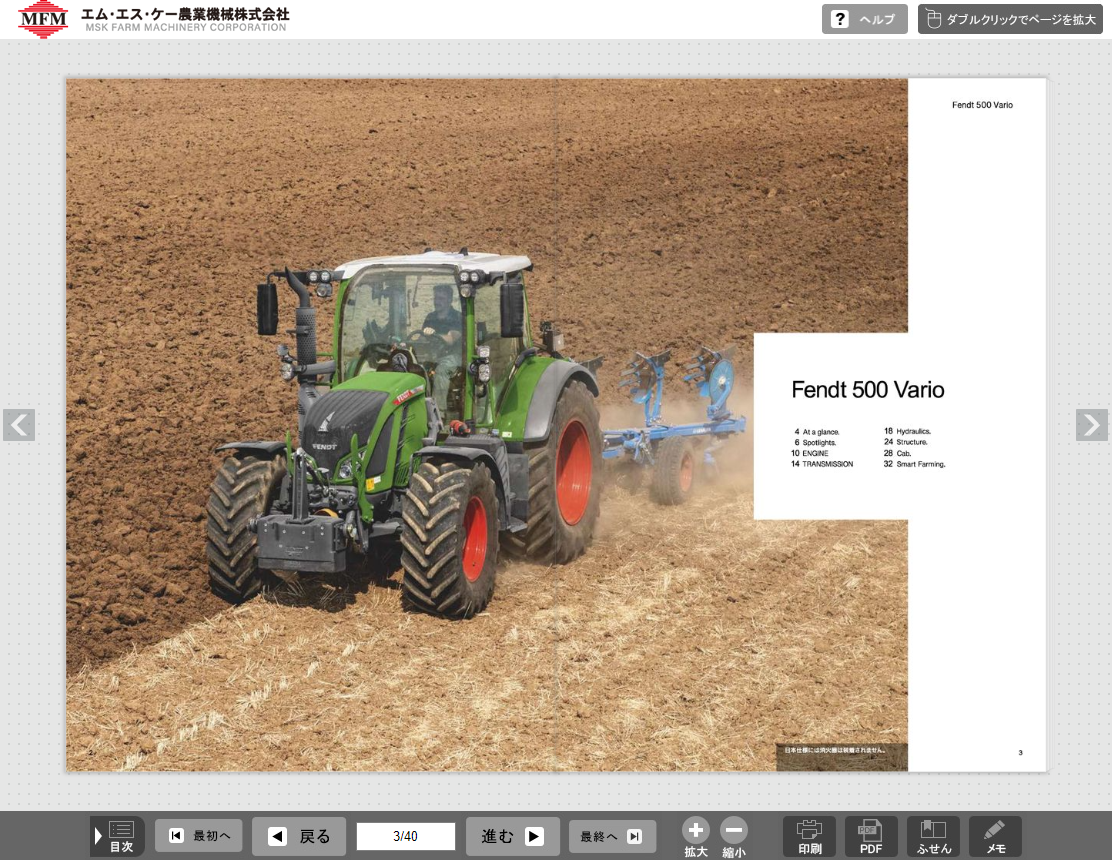Image resolution: width=1112 pixels, height=860 pixels.
Task: Open the ヘルプ help button
Action: 864,19
